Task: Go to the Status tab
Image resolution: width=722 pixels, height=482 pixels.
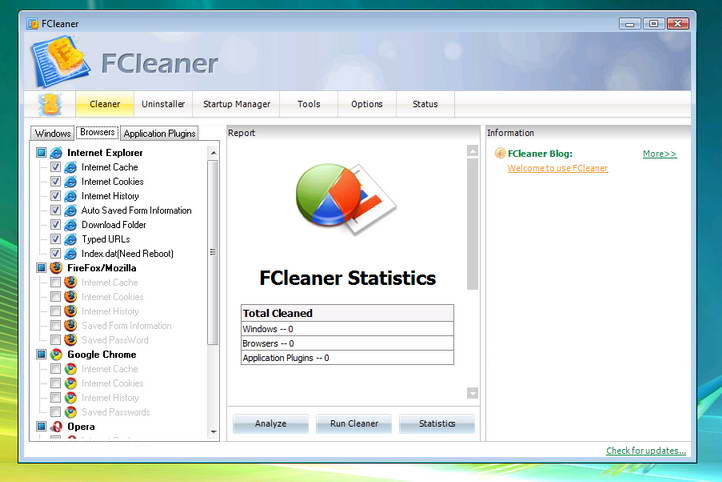Action: 425,104
